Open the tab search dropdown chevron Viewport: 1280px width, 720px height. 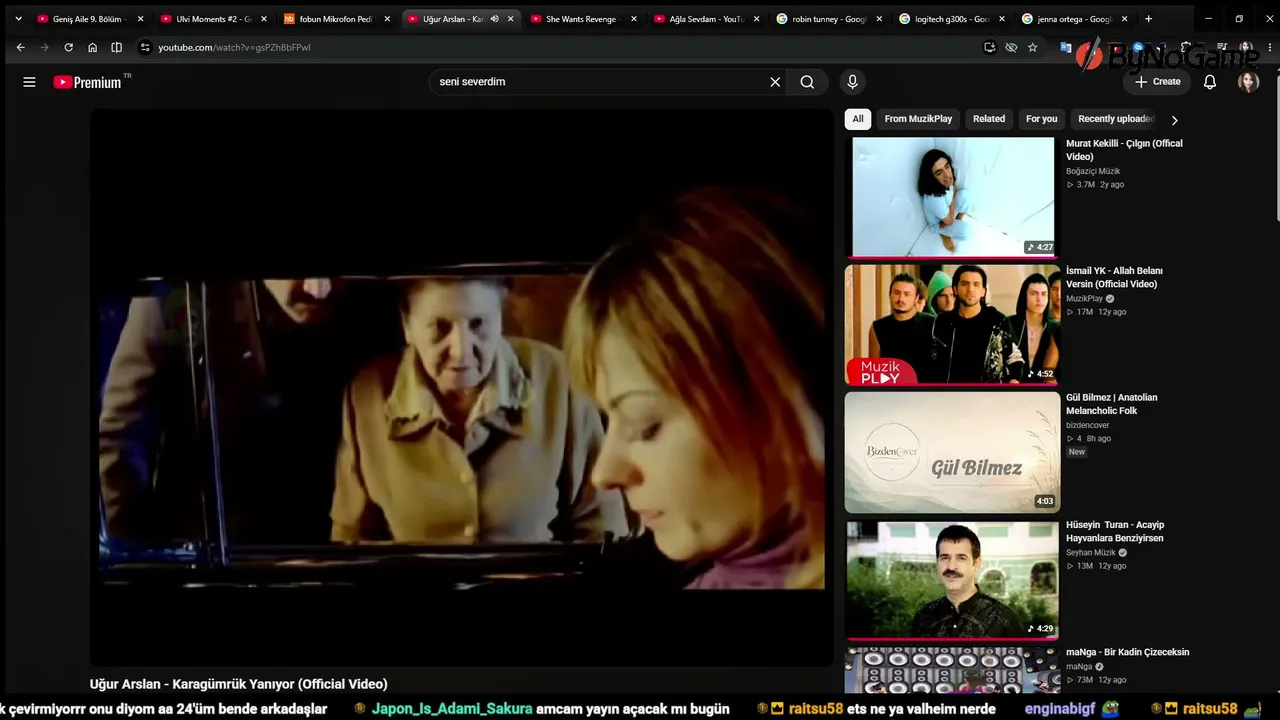tap(18, 19)
